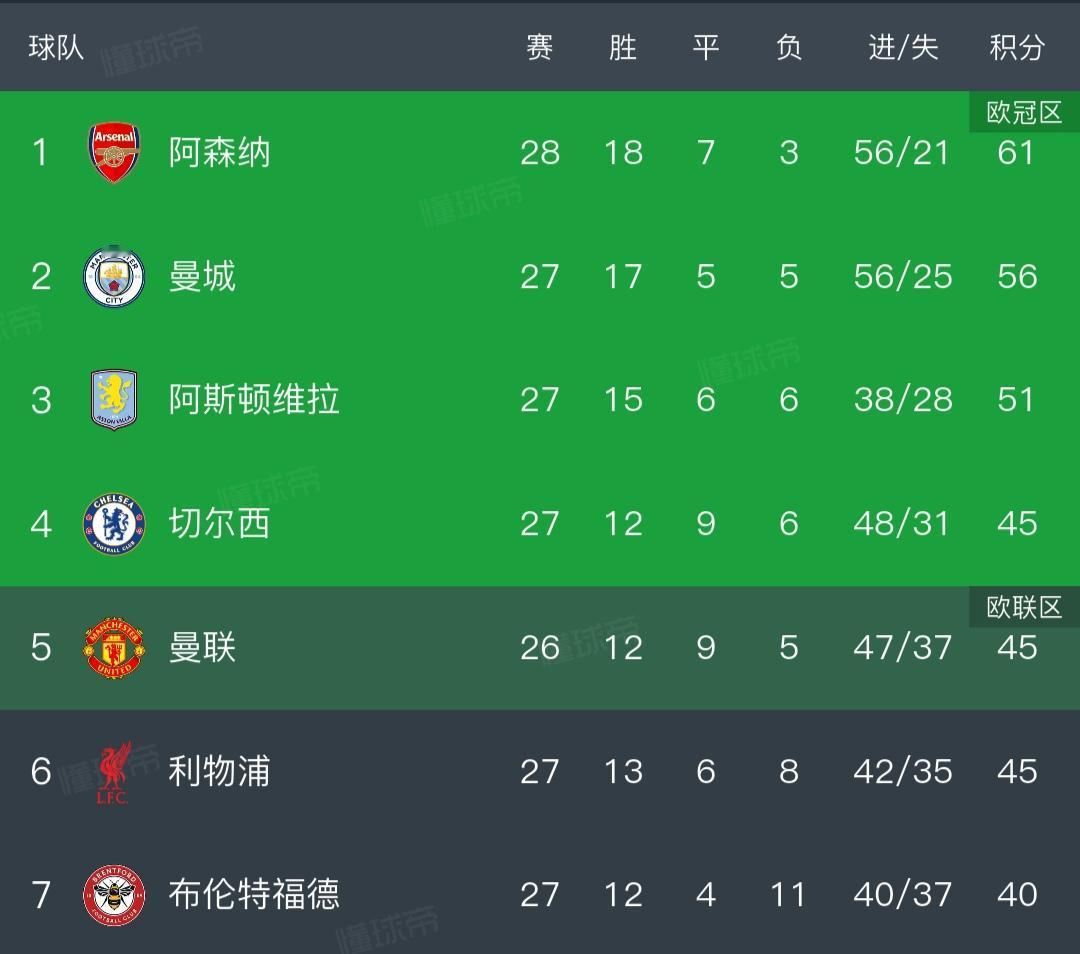Select the 布伦特福德 team name
1080x954 pixels.
pos(254,895)
